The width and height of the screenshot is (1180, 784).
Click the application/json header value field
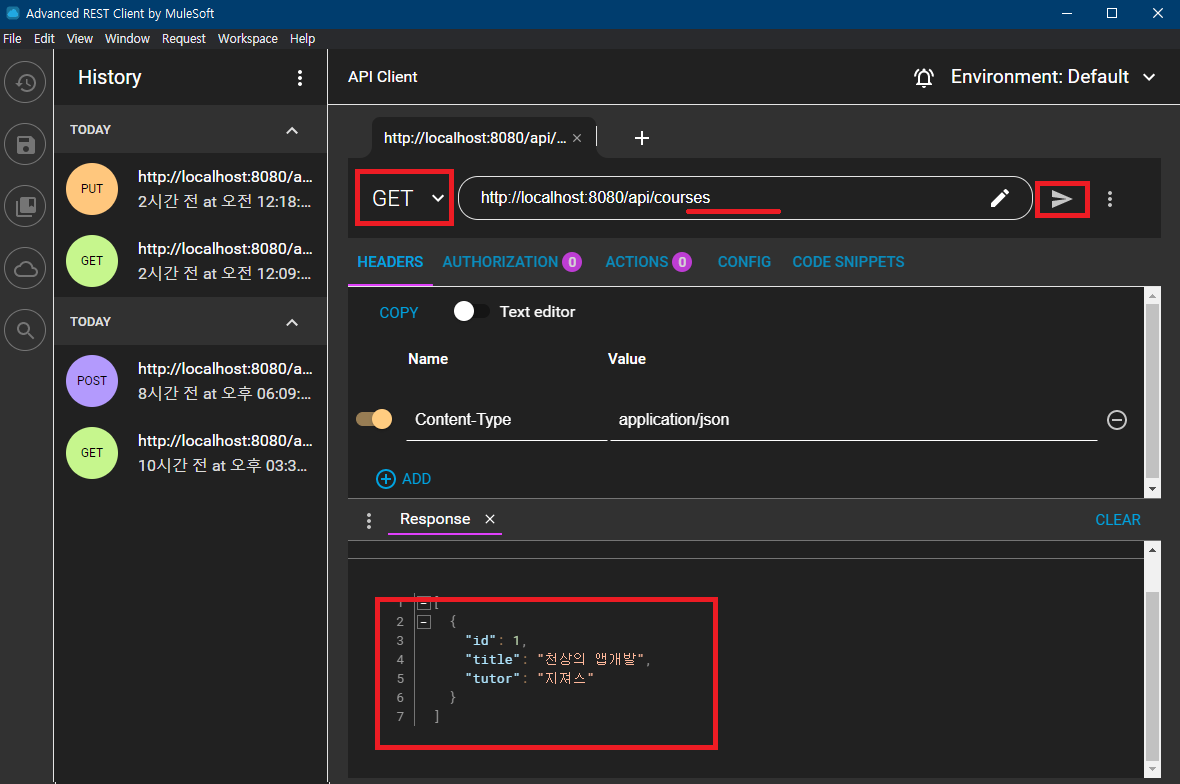[853, 420]
